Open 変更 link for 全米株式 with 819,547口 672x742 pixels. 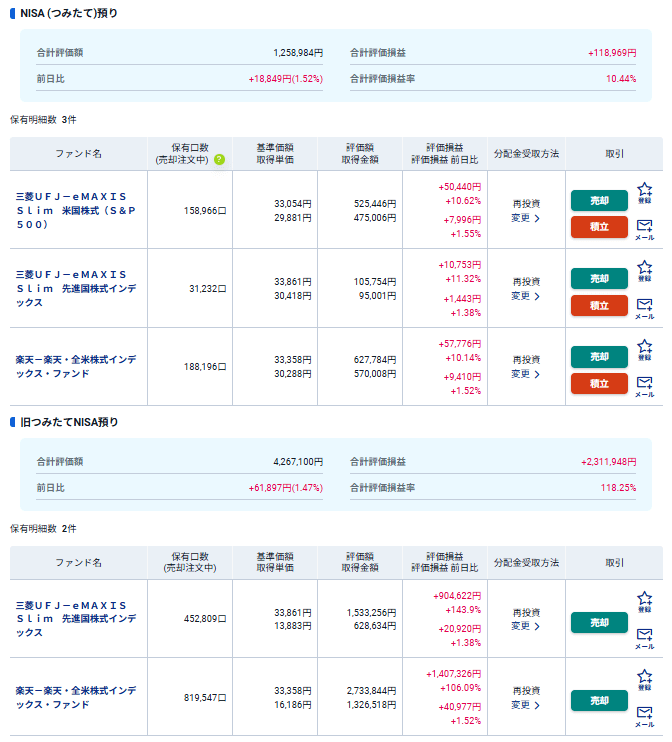(x=525, y=705)
